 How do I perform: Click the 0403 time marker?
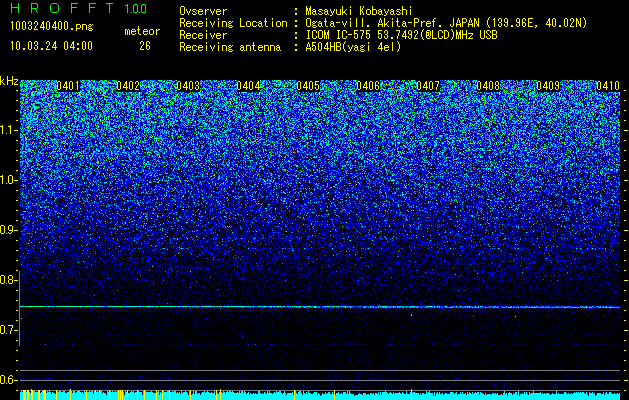point(188,86)
